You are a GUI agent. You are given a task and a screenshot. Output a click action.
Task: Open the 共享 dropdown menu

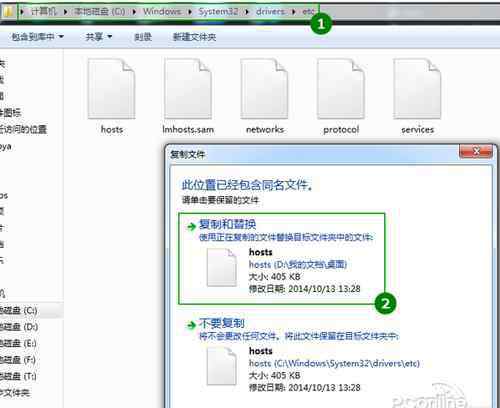99,37
